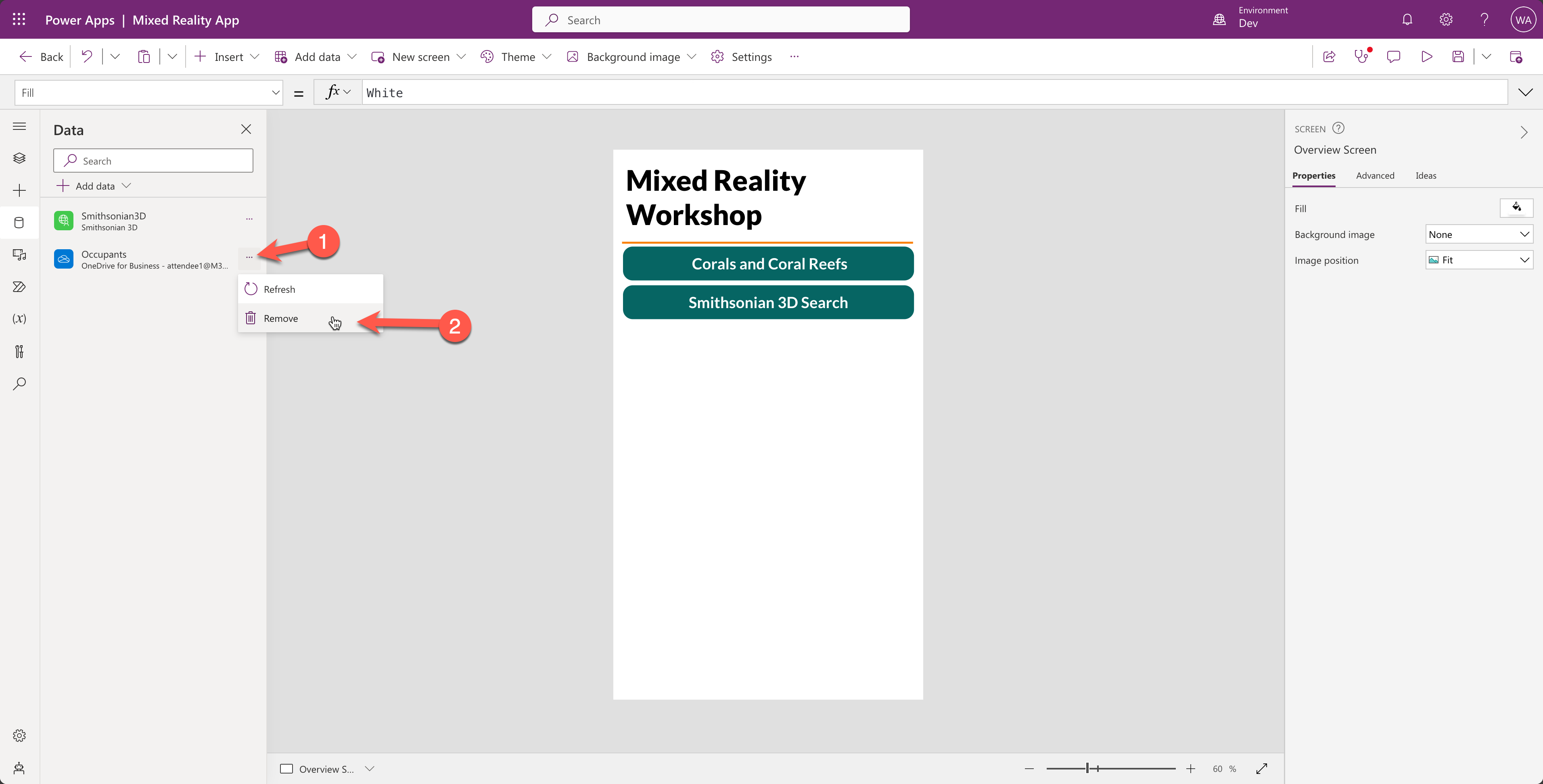Click the Data panel Search field
This screenshot has width=1543, height=784.
[x=153, y=161]
